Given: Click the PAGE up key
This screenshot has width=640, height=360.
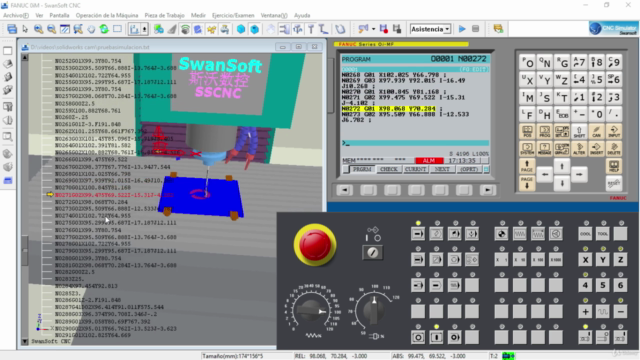Looking at the screenshot, I should 527,166.
